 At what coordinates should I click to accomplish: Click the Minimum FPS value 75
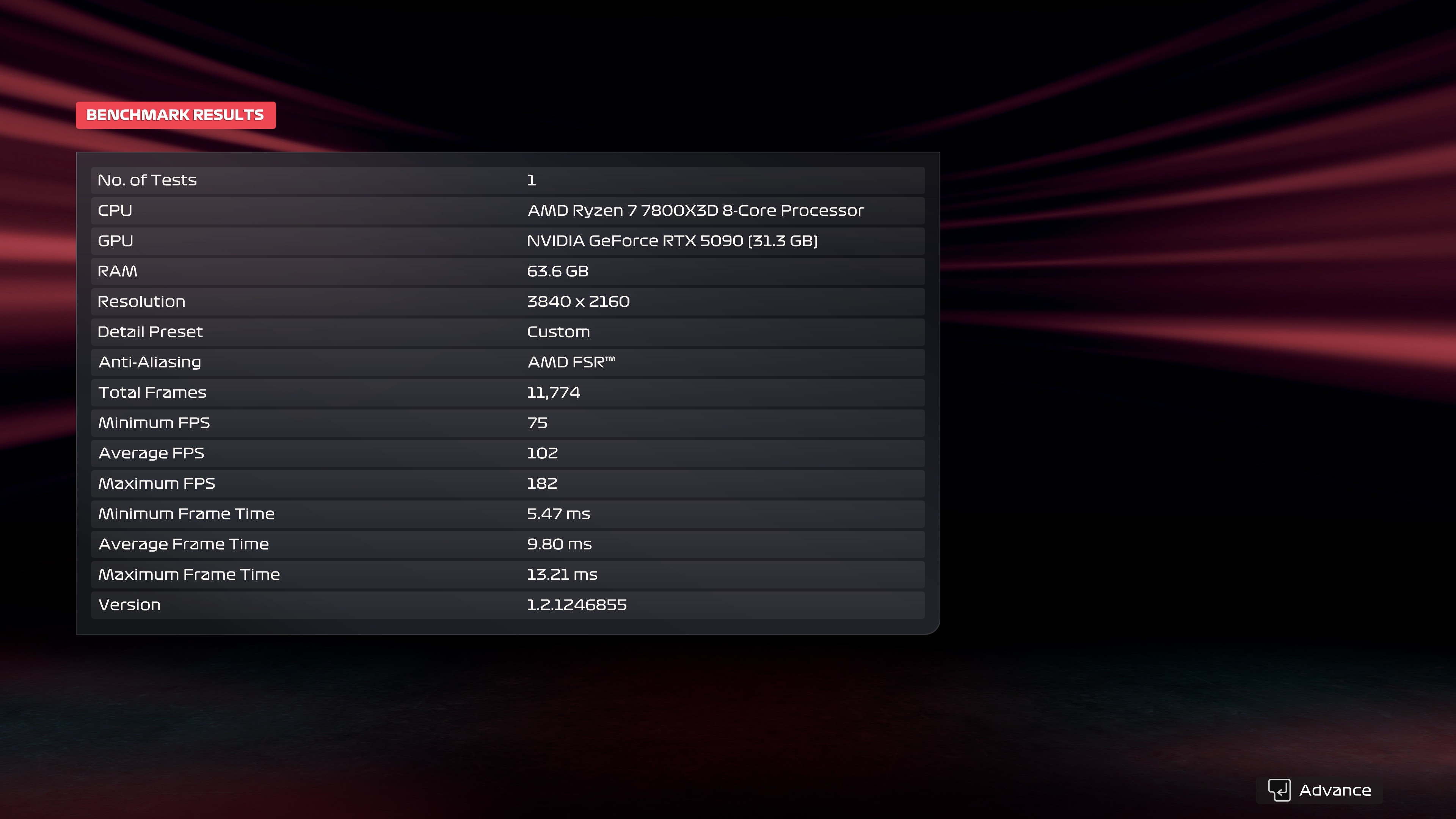click(537, 424)
